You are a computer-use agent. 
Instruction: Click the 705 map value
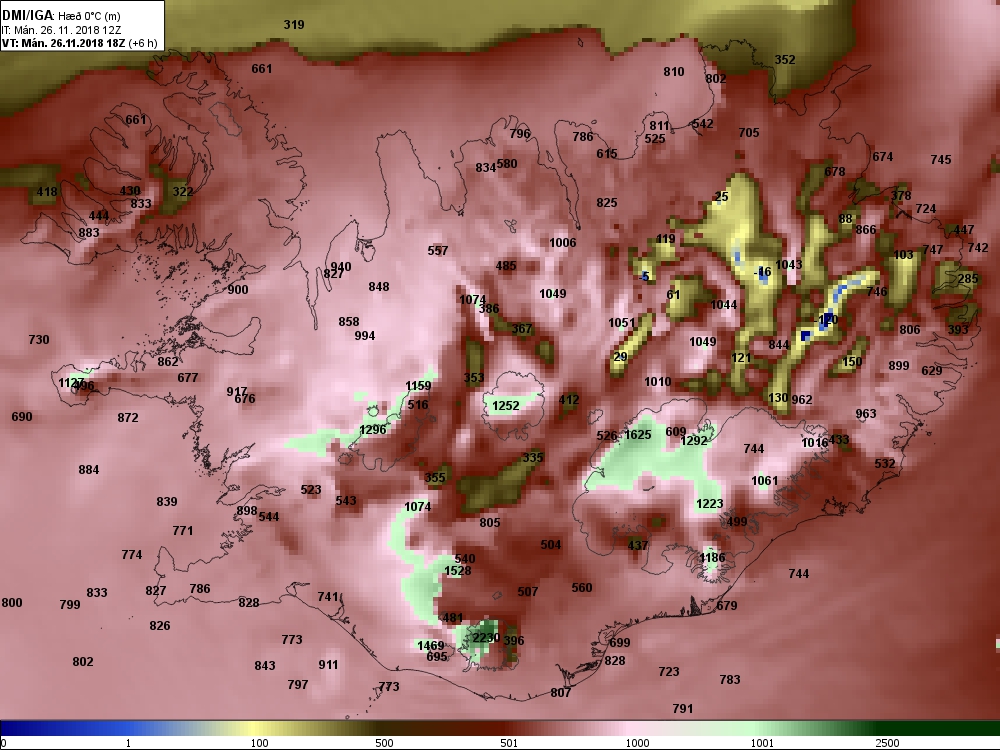click(x=749, y=133)
